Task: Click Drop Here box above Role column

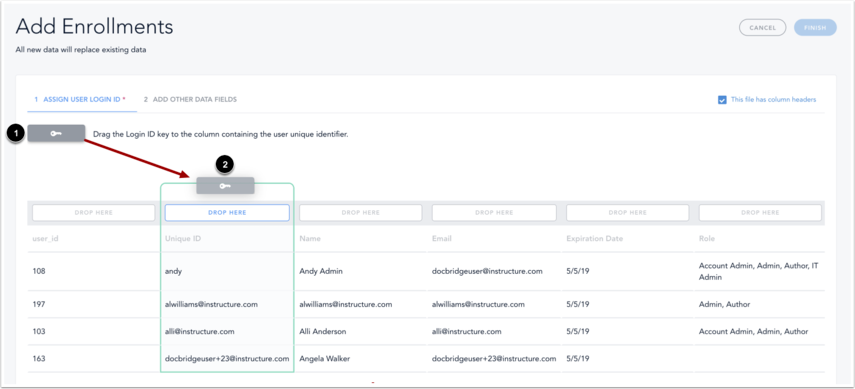Action: tap(760, 213)
